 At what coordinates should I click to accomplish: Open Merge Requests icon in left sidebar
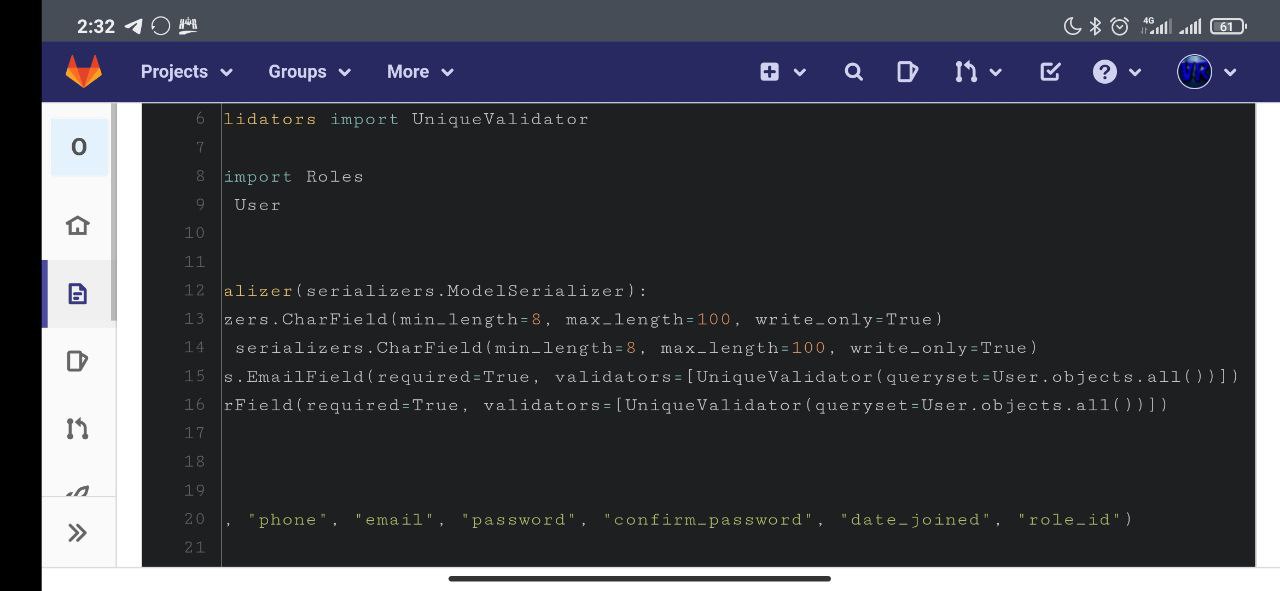point(78,429)
